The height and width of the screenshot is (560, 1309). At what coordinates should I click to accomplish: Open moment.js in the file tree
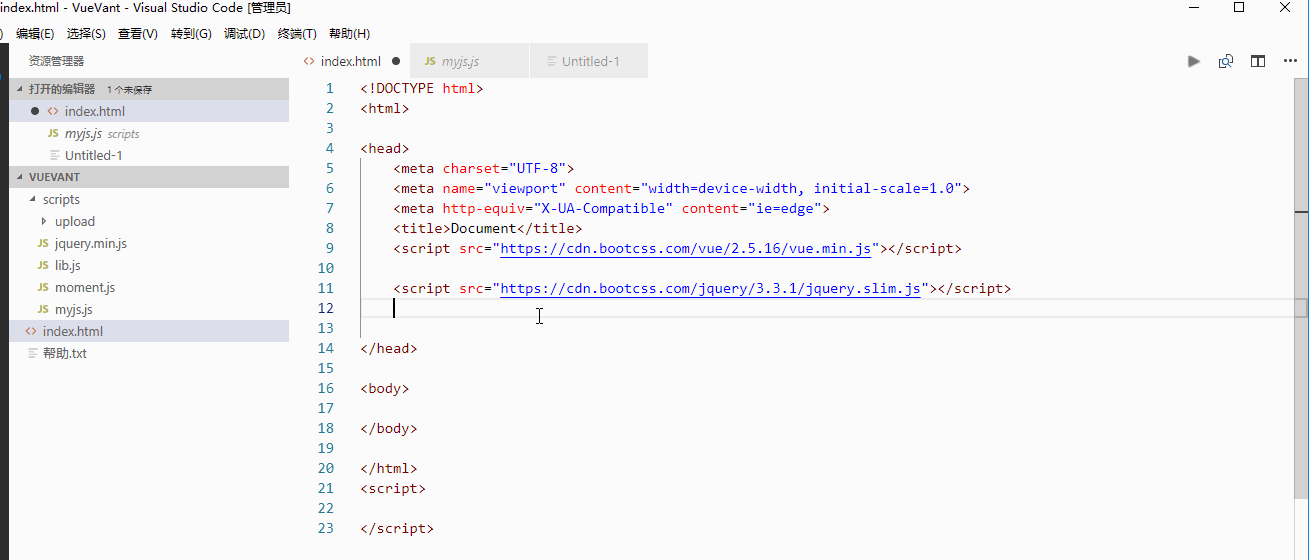(149, 287)
